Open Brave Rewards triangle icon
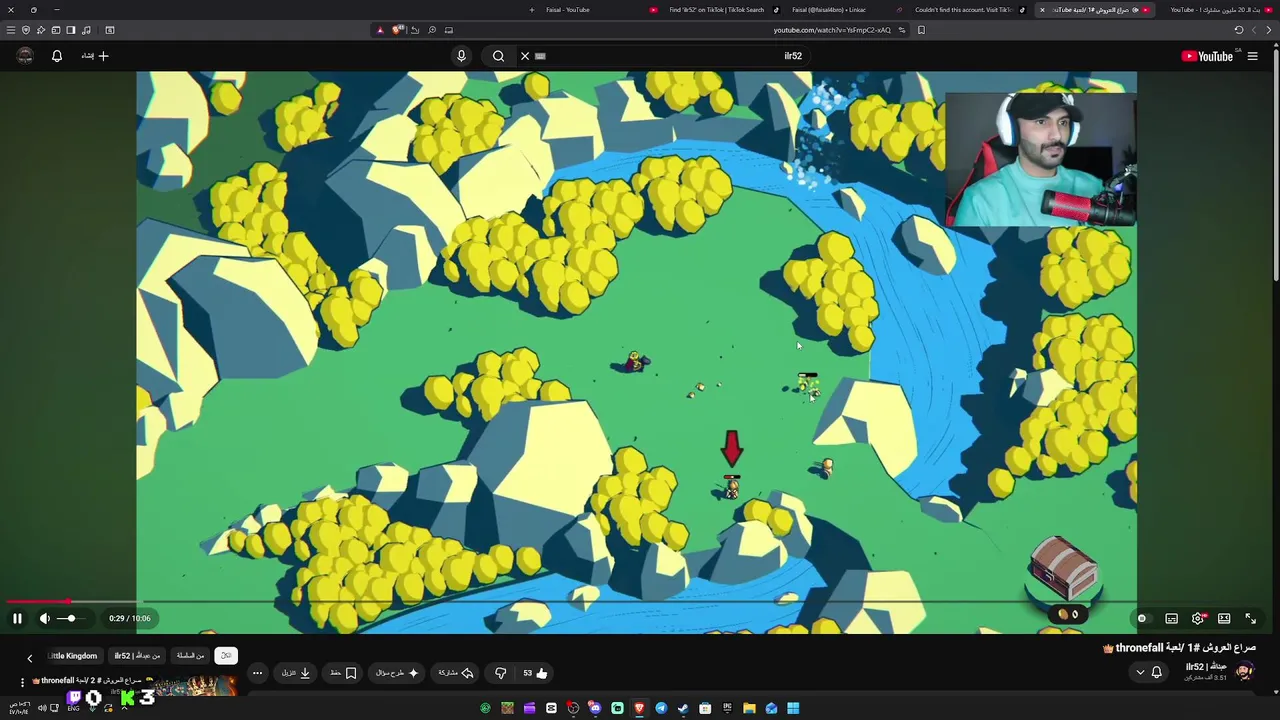 point(380,30)
